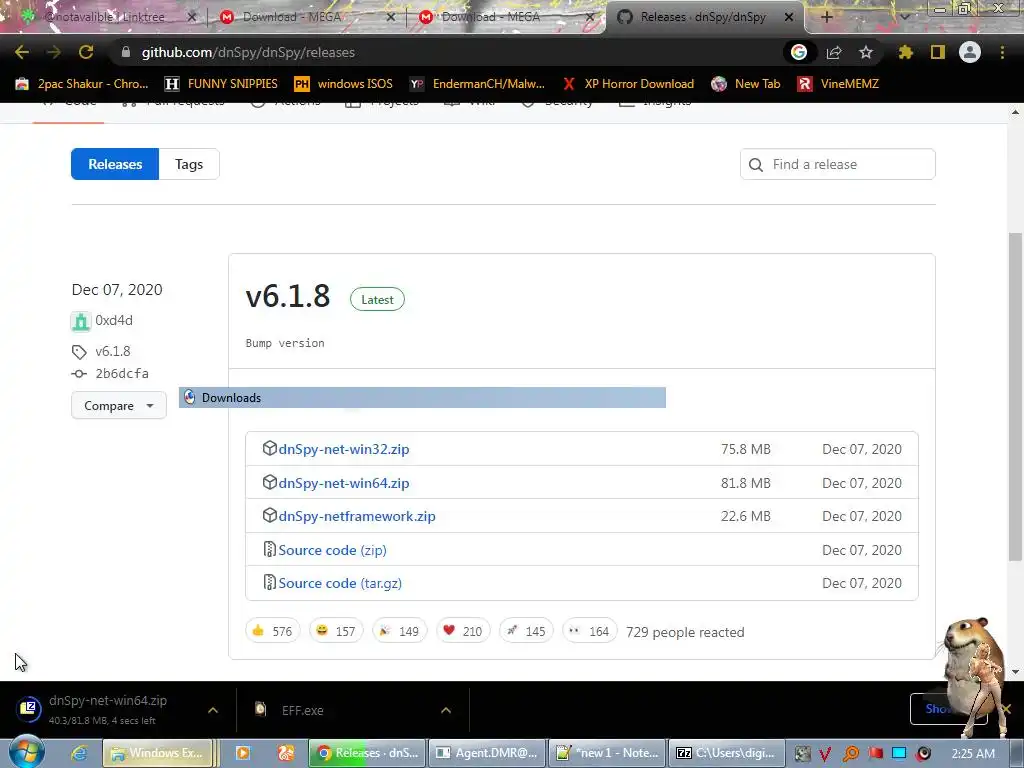Click the page vertical scrollbar thumb
1024x768 pixels.
[1015, 397]
